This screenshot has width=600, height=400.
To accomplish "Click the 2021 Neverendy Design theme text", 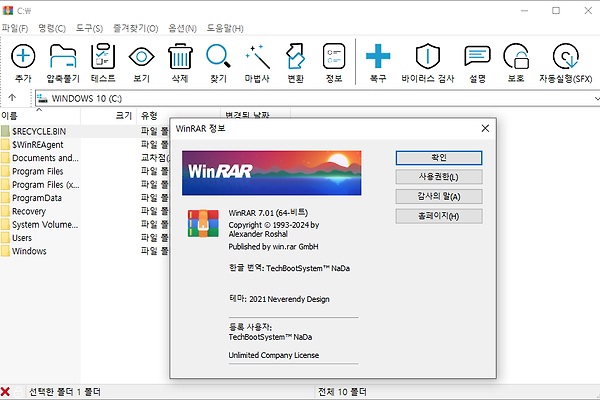I will pyautogui.click(x=289, y=299).
